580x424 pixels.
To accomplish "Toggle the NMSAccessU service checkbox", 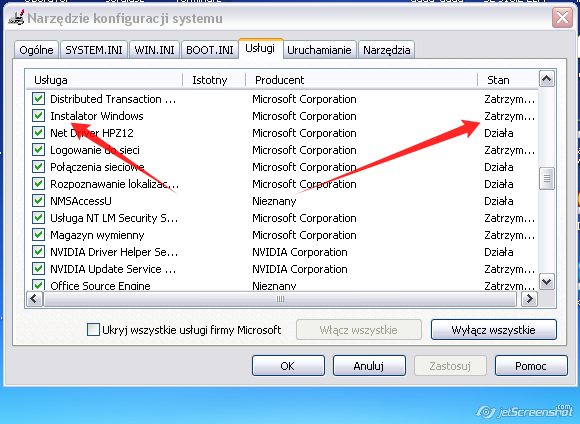I will coord(38,201).
